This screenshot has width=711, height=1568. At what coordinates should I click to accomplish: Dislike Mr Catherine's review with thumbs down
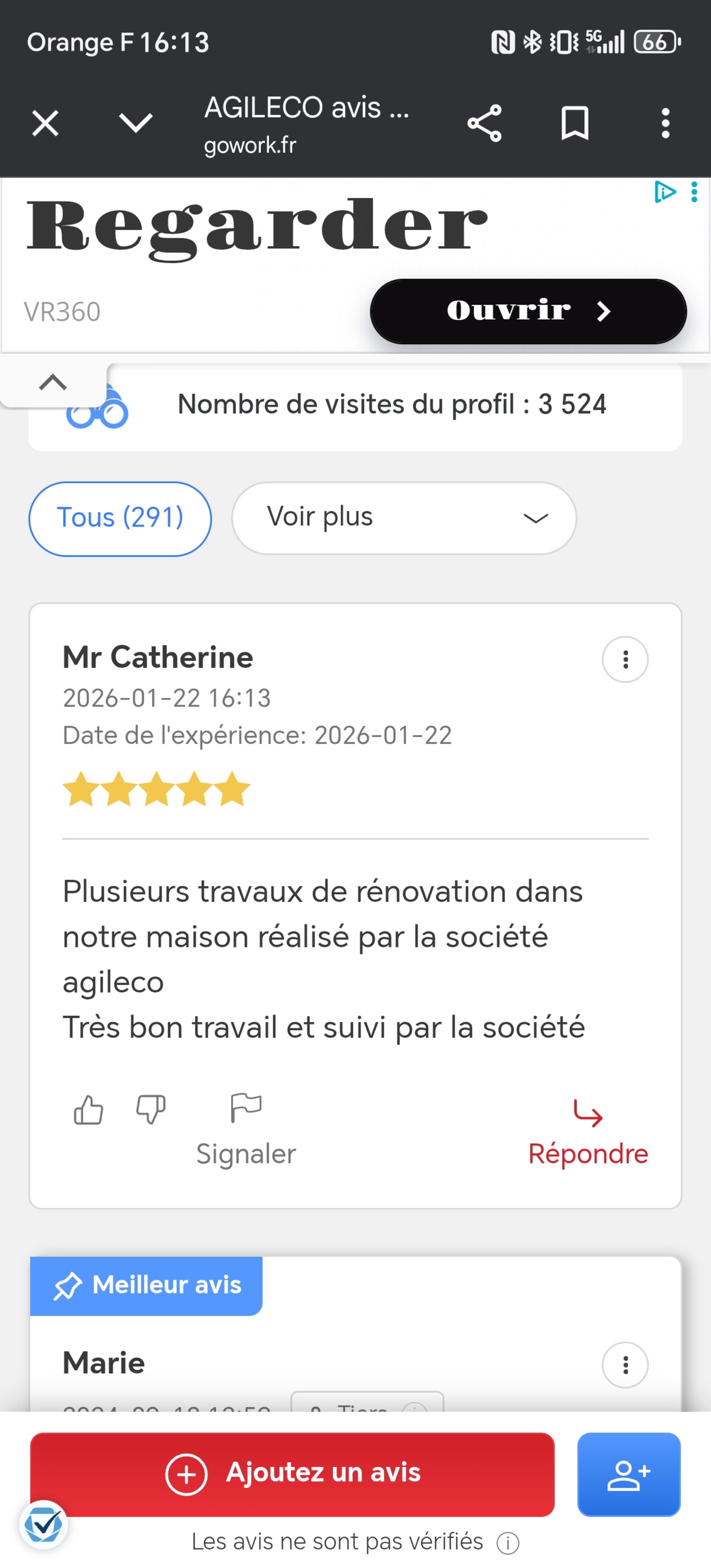point(150,1109)
